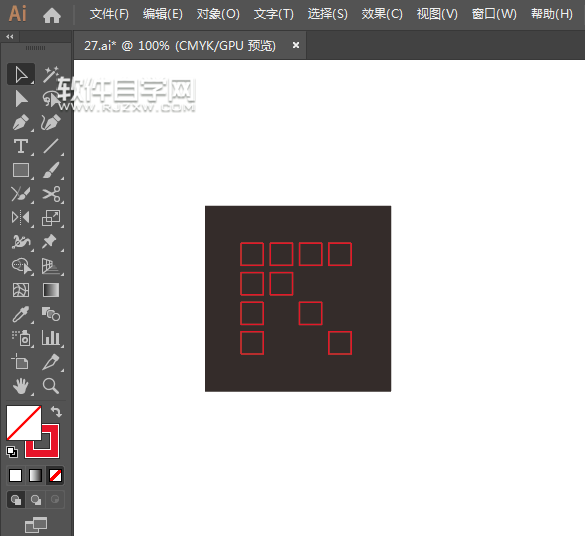Select the Pen tool
The width and height of the screenshot is (585, 536).
click(x=21, y=122)
